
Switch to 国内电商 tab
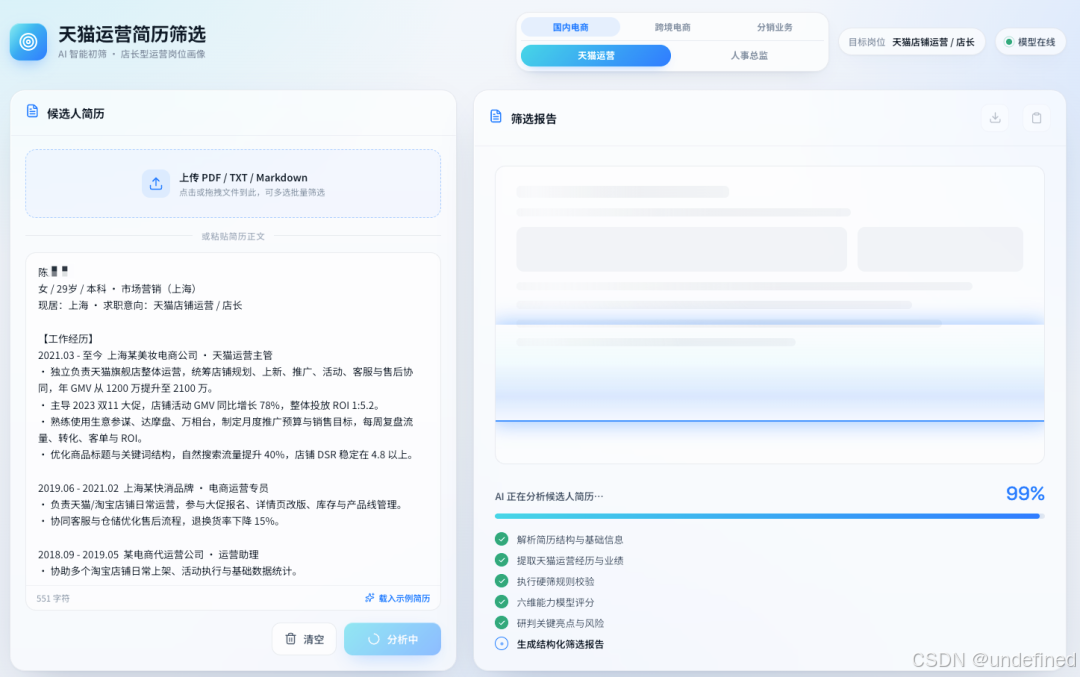coord(570,27)
